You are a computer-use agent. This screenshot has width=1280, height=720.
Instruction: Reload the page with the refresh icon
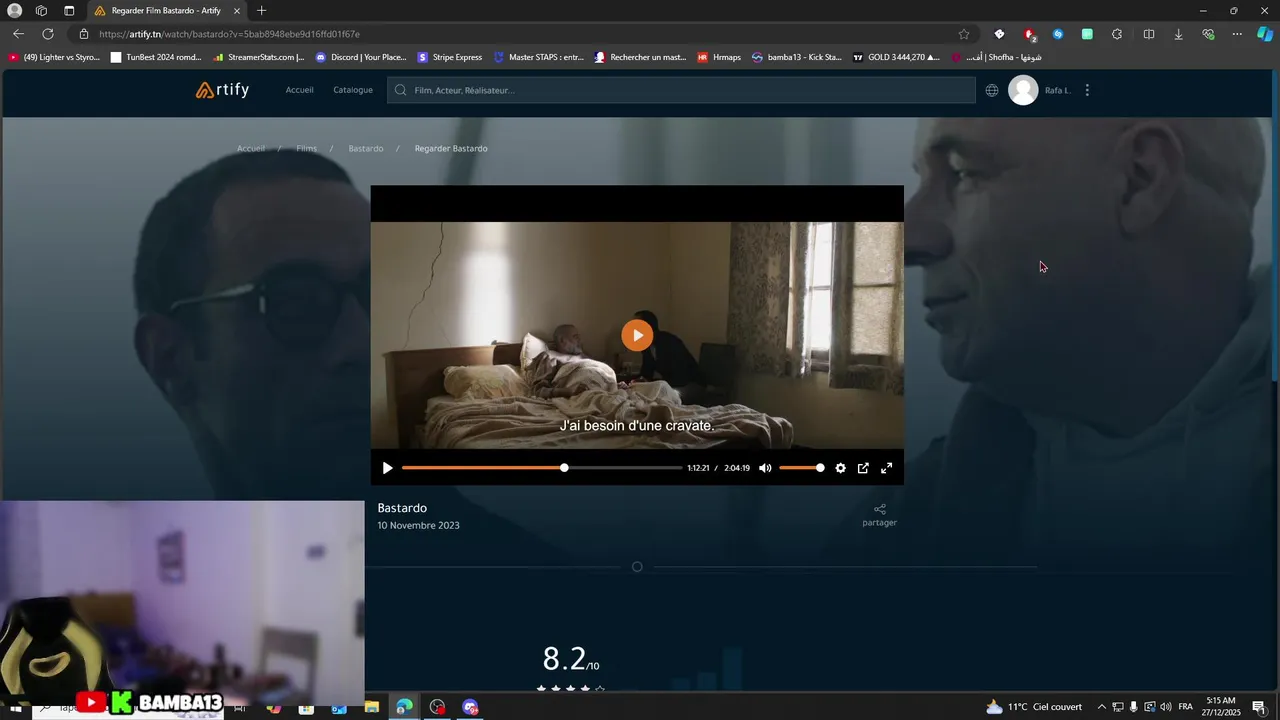(47, 34)
